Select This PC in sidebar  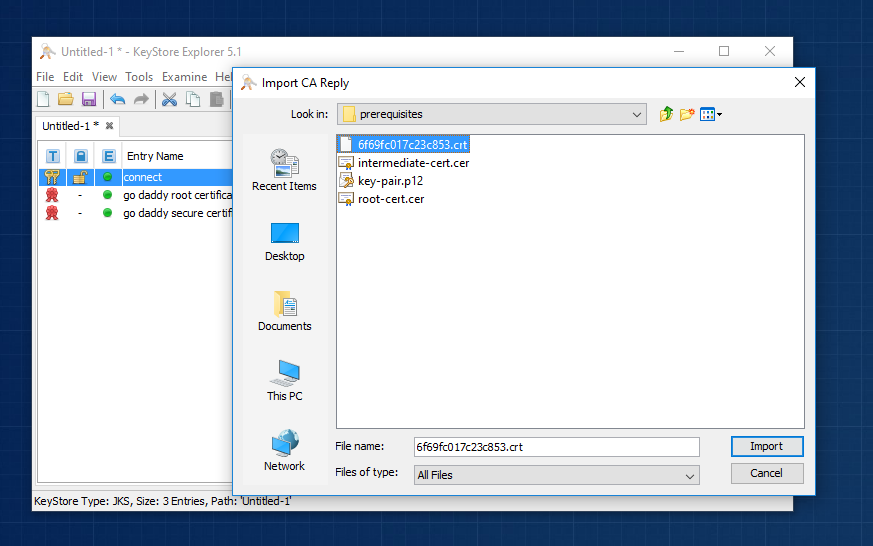tap(284, 381)
